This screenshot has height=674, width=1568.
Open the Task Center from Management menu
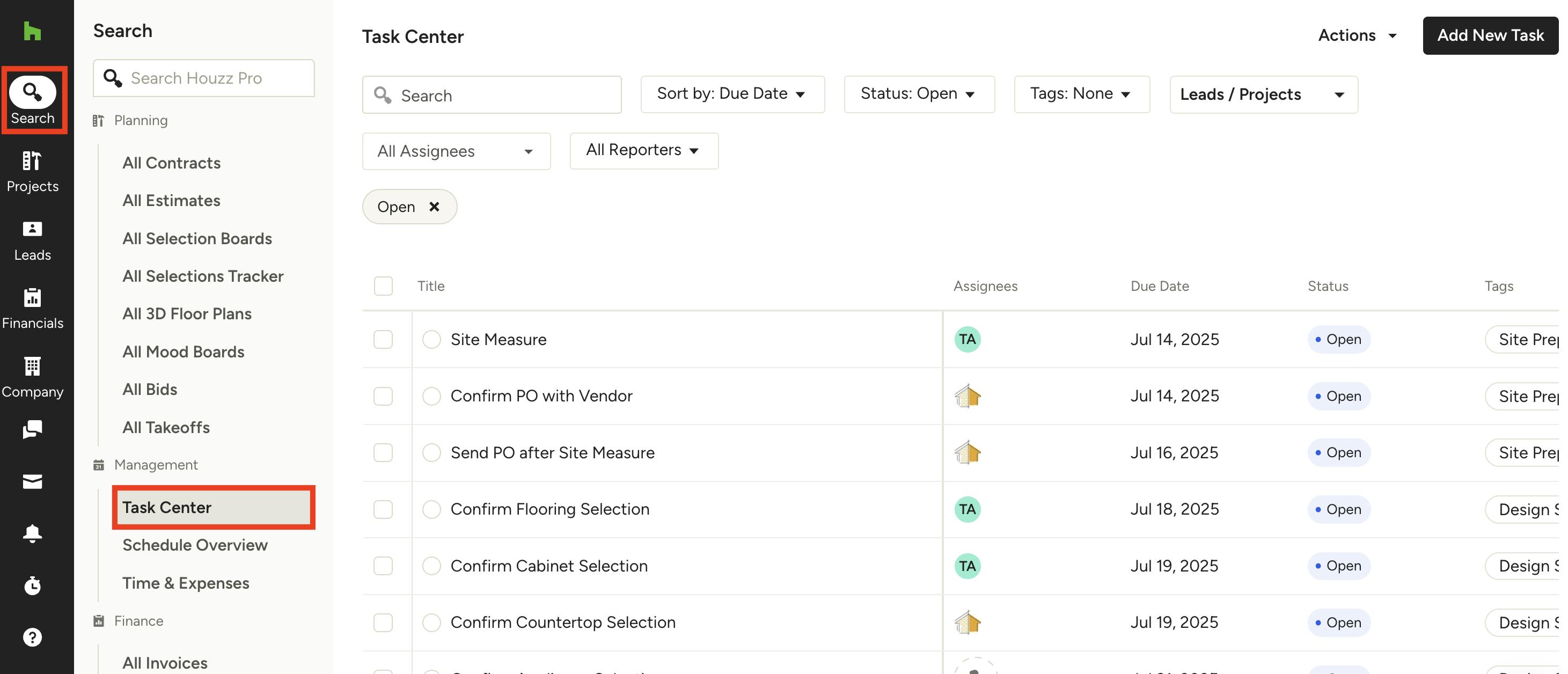[x=166, y=507]
